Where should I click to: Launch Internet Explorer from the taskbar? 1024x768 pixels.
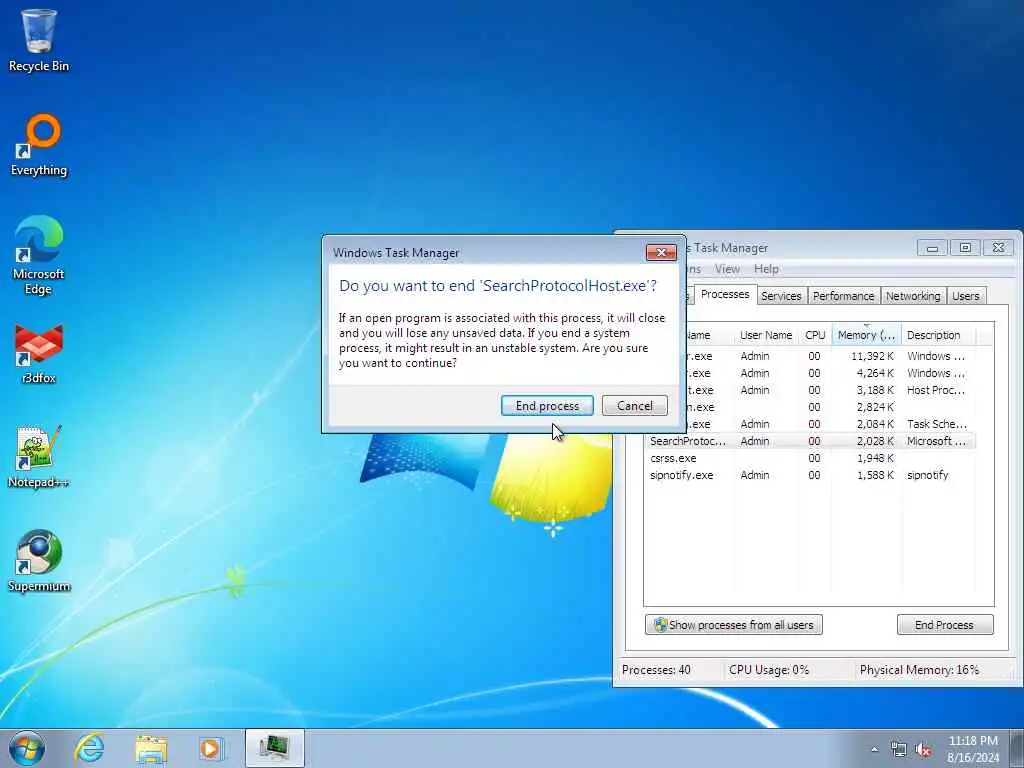[x=89, y=748]
